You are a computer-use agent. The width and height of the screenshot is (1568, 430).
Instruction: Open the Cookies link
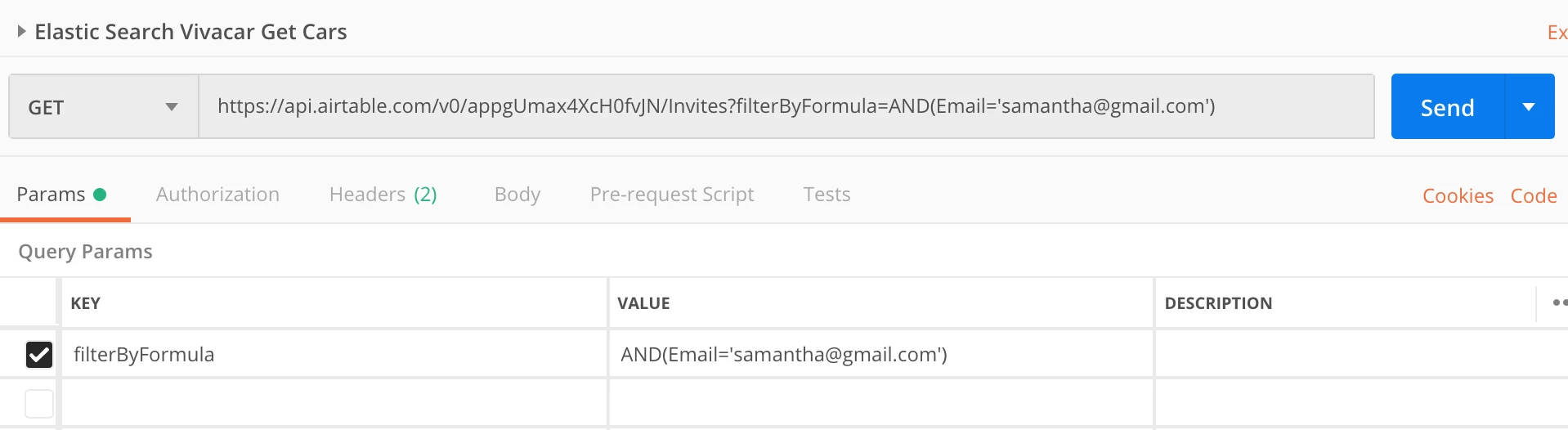click(x=1458, y=196)
